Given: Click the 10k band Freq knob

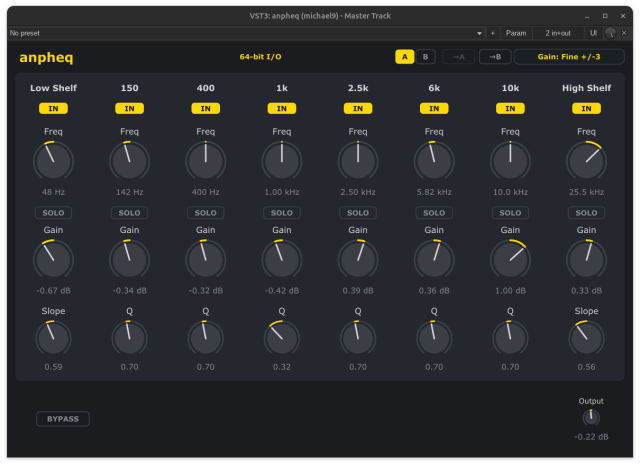Looking at the screenshot, I should 510,161.
